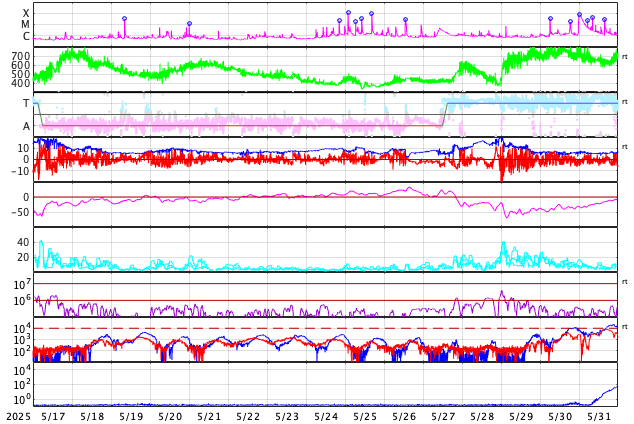Click the 20 tick on the cyan plot
This screenshot has width=634, height=424.
click(x=23, y=257)
